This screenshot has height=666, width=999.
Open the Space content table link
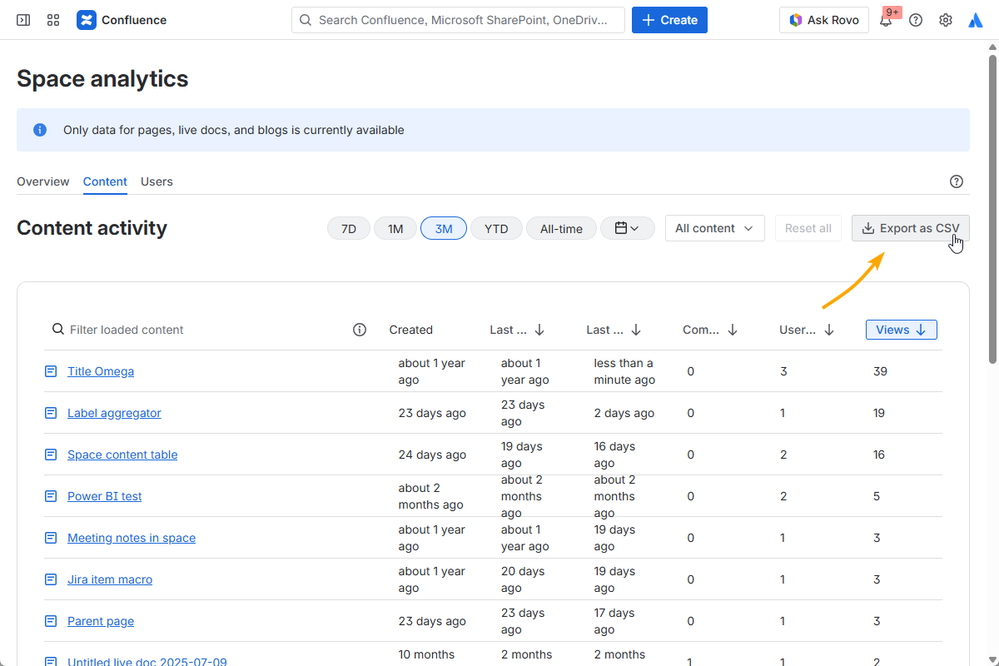click(122, 454)
